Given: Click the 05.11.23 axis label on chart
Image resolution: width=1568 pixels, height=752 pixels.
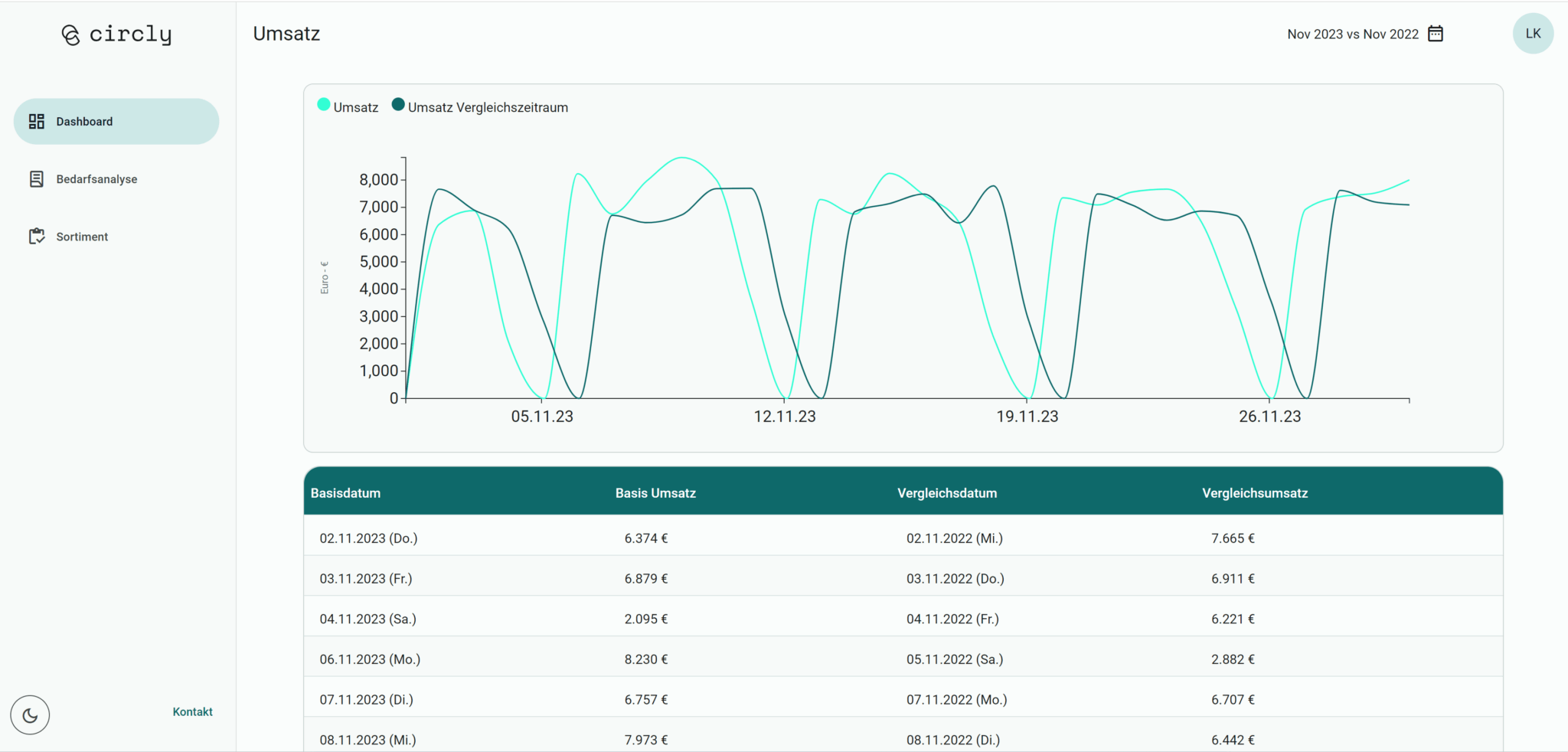Looking at the screenshot, I should pyautogui.click(x=542, y=417).
